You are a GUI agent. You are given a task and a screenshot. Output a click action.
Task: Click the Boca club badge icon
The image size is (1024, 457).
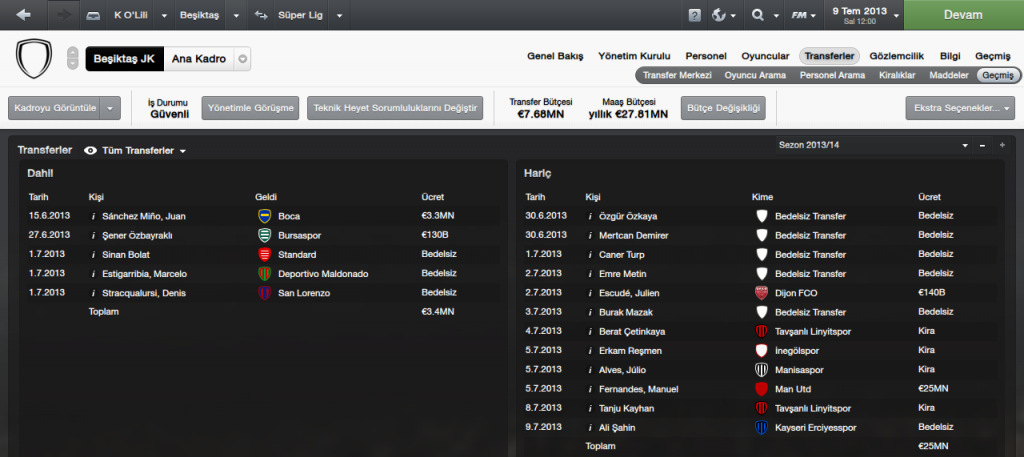pos(265,216)
